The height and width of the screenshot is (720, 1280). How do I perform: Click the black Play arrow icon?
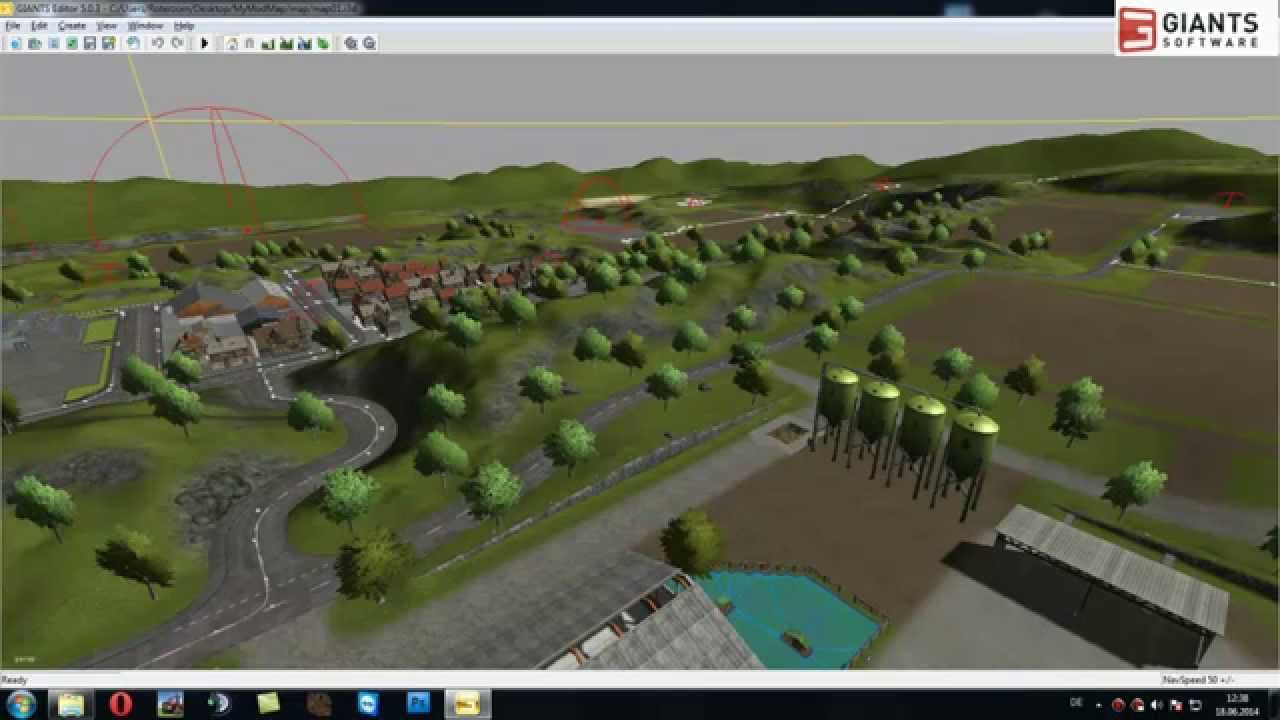[x=204, y=43]
